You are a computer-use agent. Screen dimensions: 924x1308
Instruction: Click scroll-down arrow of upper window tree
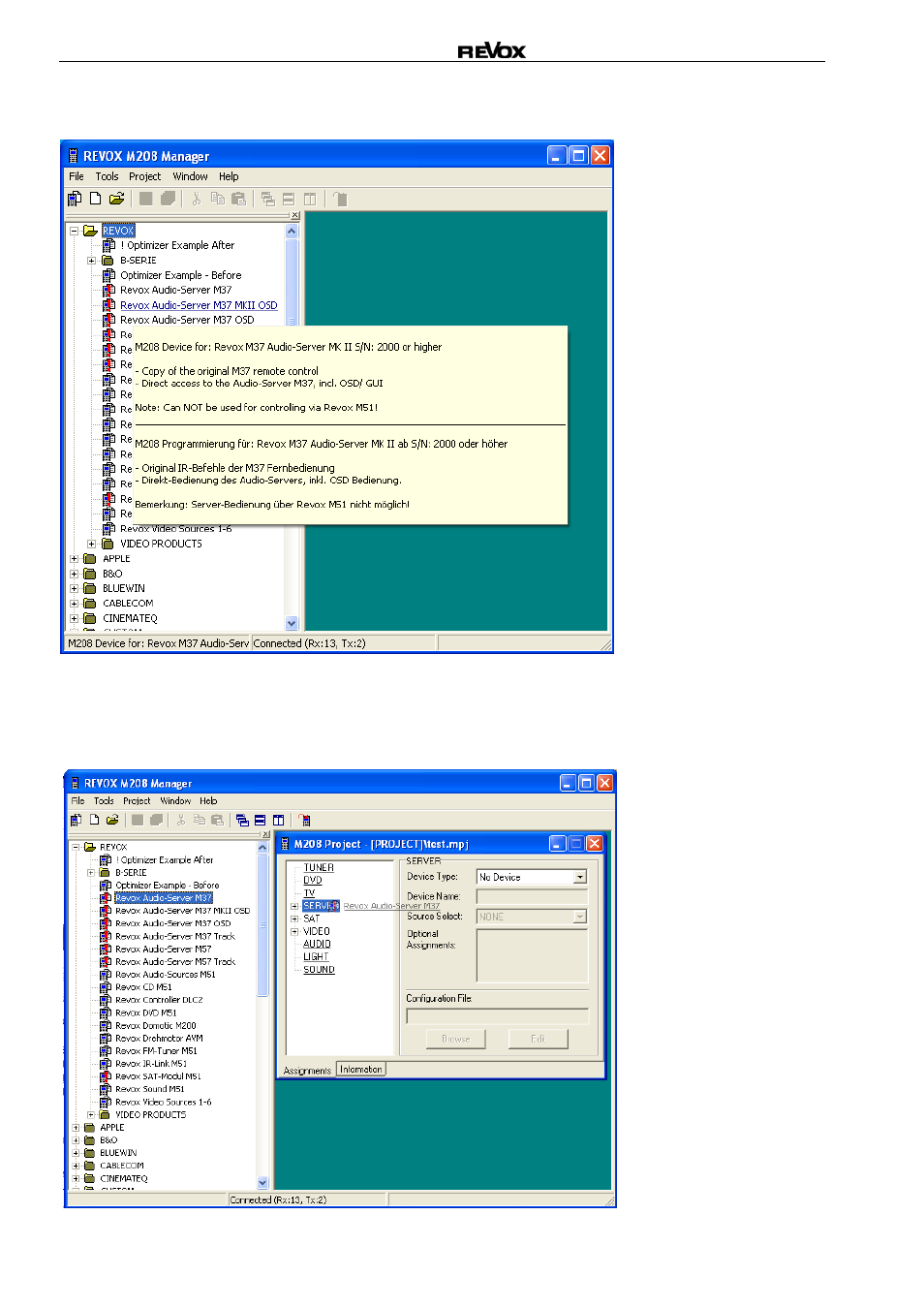[x=292, y=623]
